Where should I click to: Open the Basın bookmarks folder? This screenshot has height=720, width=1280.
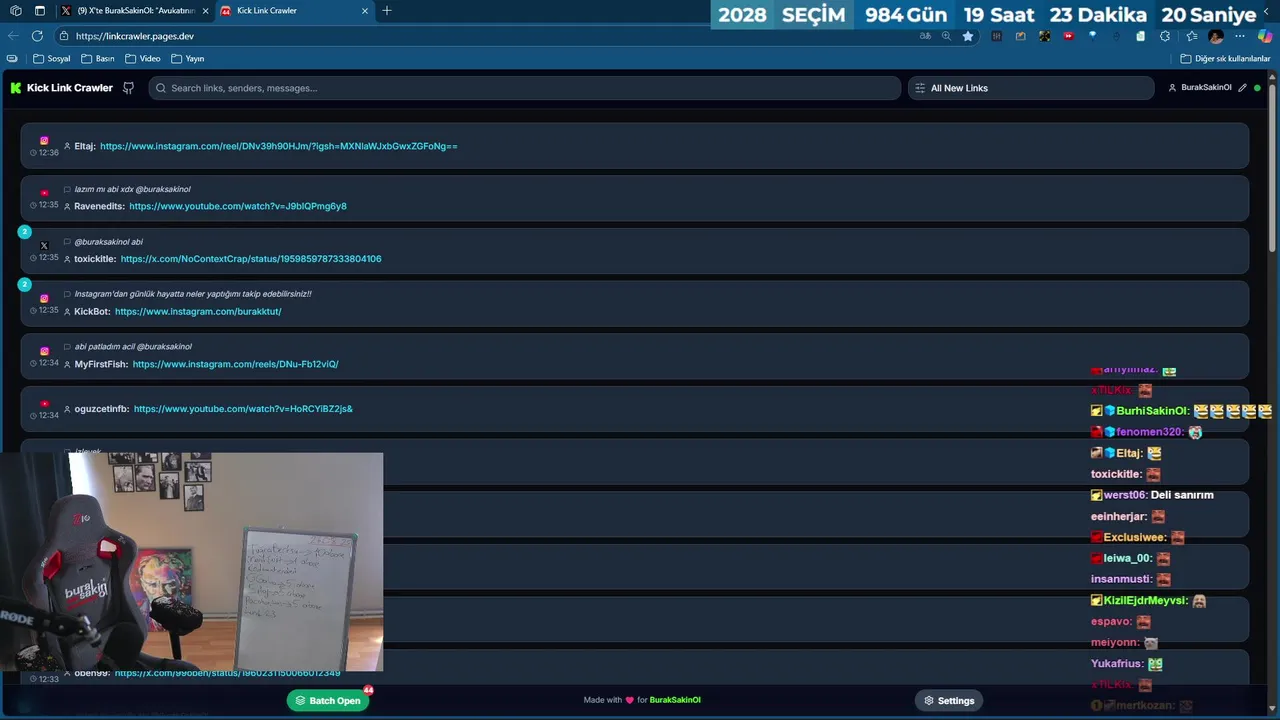tap(97, 59)
